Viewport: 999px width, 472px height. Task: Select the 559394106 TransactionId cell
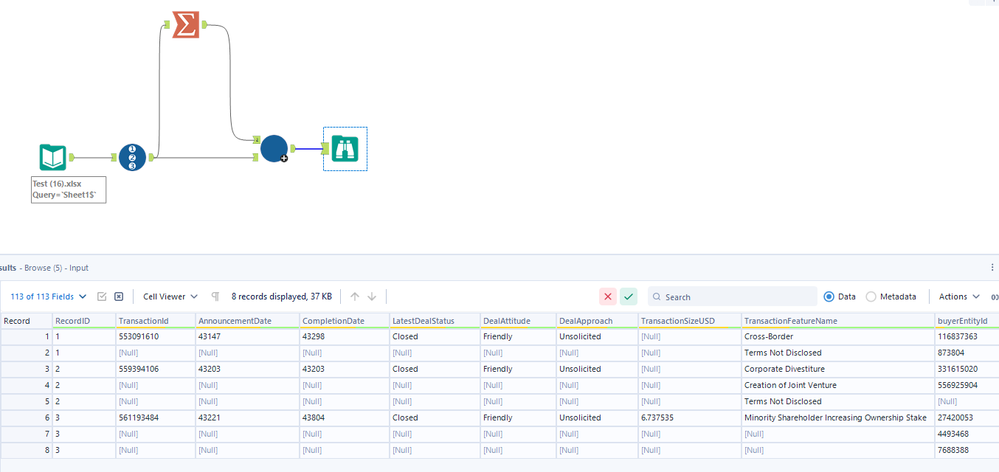point(155,369)
